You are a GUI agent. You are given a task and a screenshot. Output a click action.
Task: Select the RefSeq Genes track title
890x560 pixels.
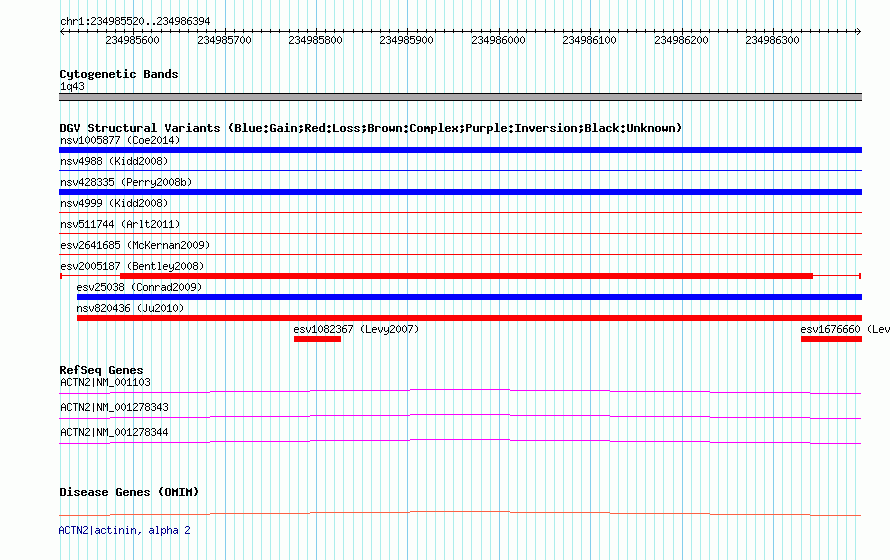click(x=101, y=370)
